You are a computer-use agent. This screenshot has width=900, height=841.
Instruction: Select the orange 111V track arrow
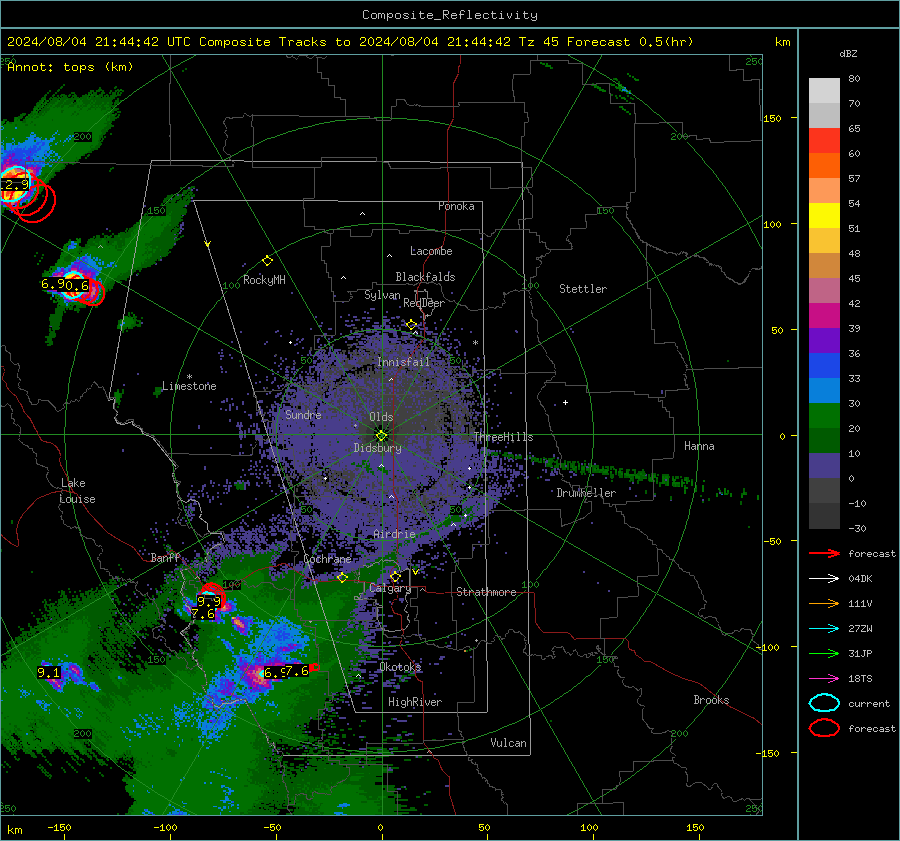(824, 603)
